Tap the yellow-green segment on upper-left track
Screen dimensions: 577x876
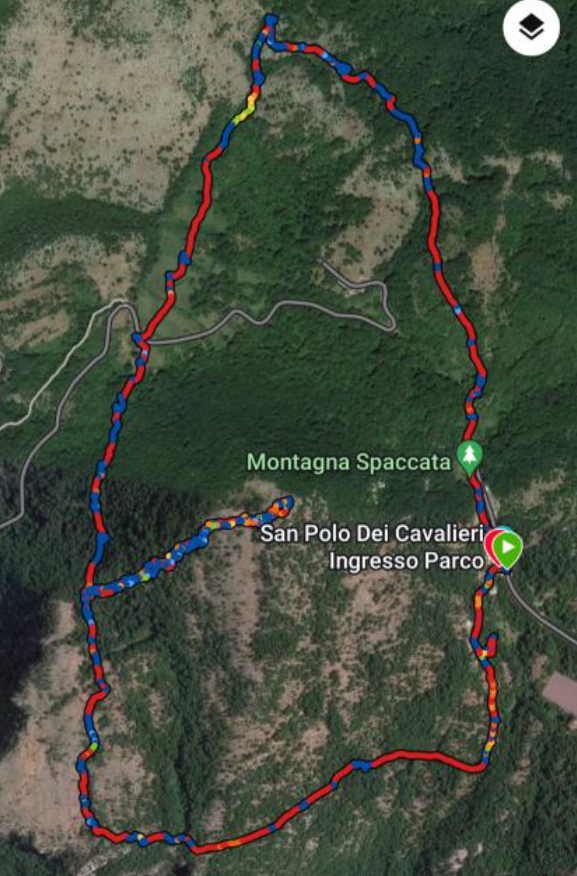[x=246, y=109]
